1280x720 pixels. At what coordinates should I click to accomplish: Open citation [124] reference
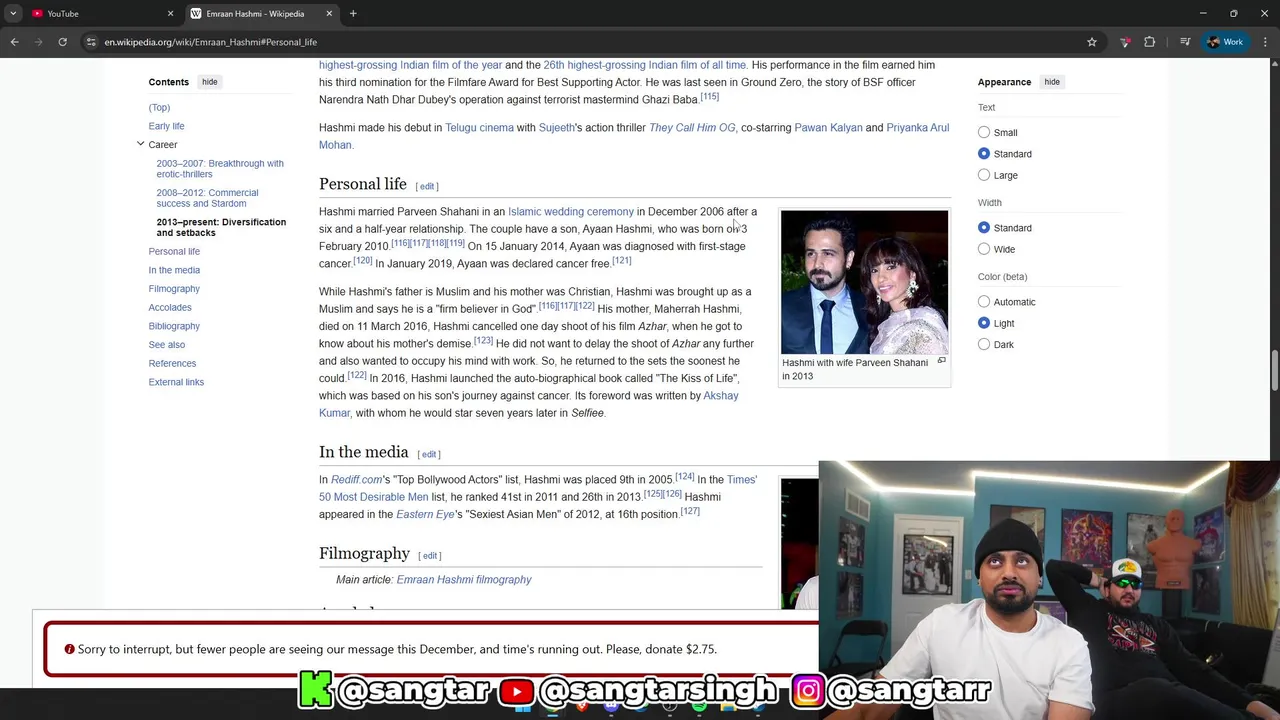[x=684, y=477]
